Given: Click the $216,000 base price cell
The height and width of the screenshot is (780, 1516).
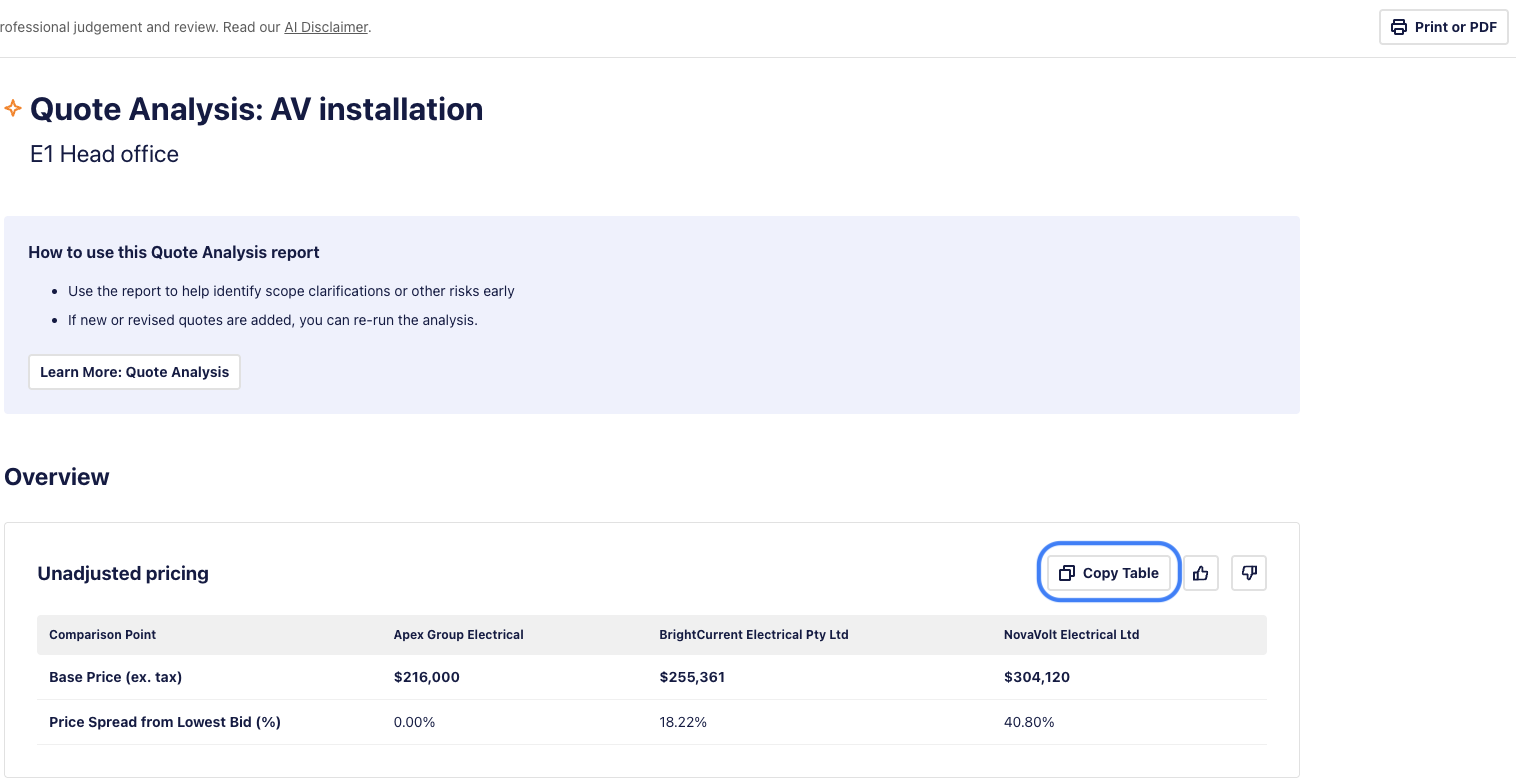Looking at the screenshot, I should coord(426,677).
